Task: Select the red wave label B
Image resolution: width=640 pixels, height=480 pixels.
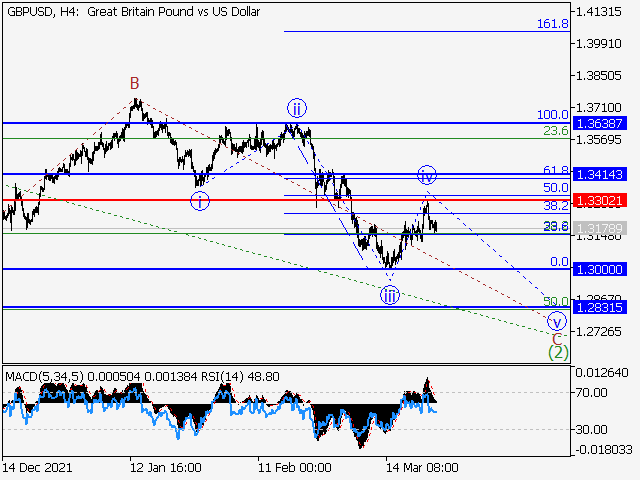Action: tap(135, 84)
